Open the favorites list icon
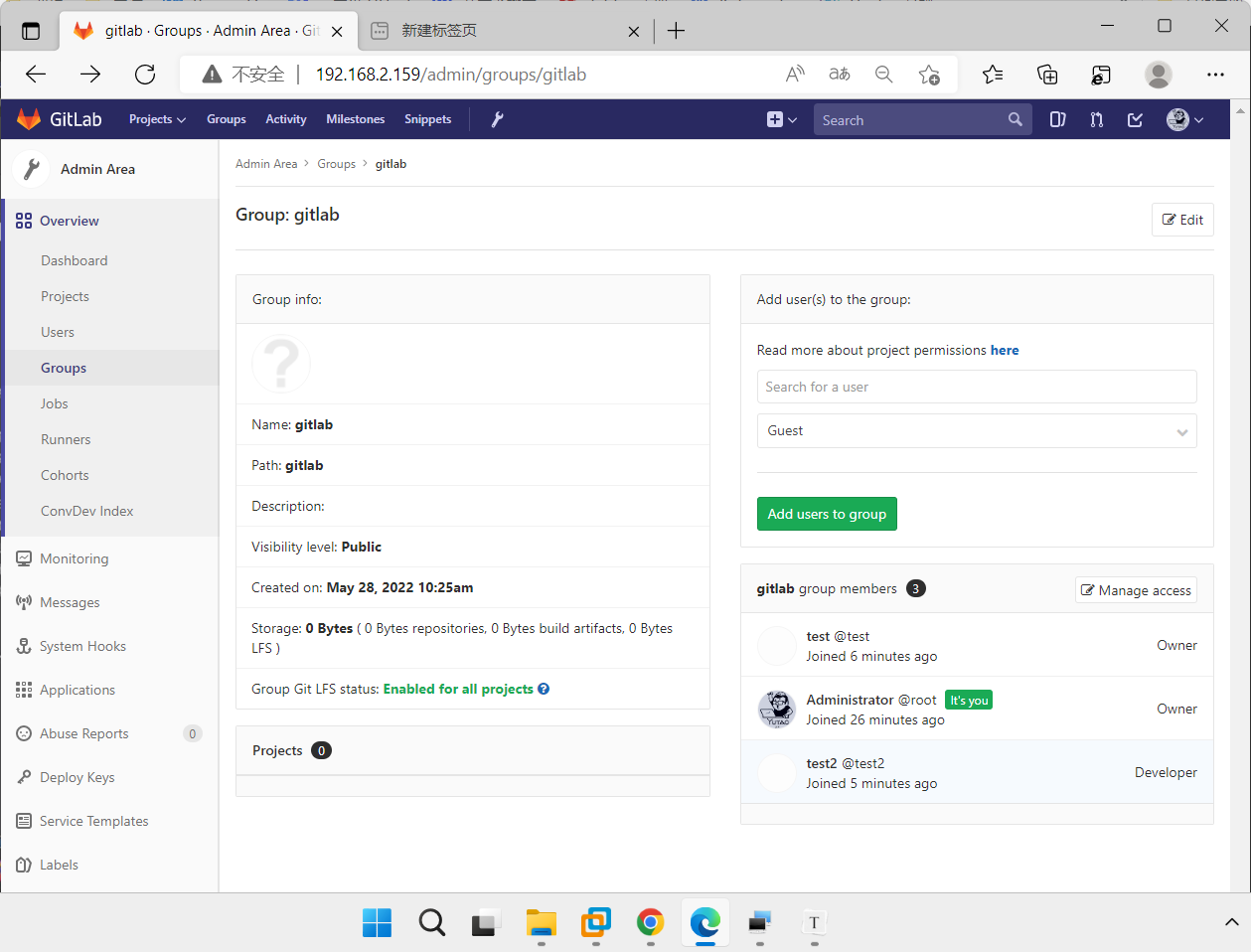Viewport: 1251px width, 952px height. 993,75
